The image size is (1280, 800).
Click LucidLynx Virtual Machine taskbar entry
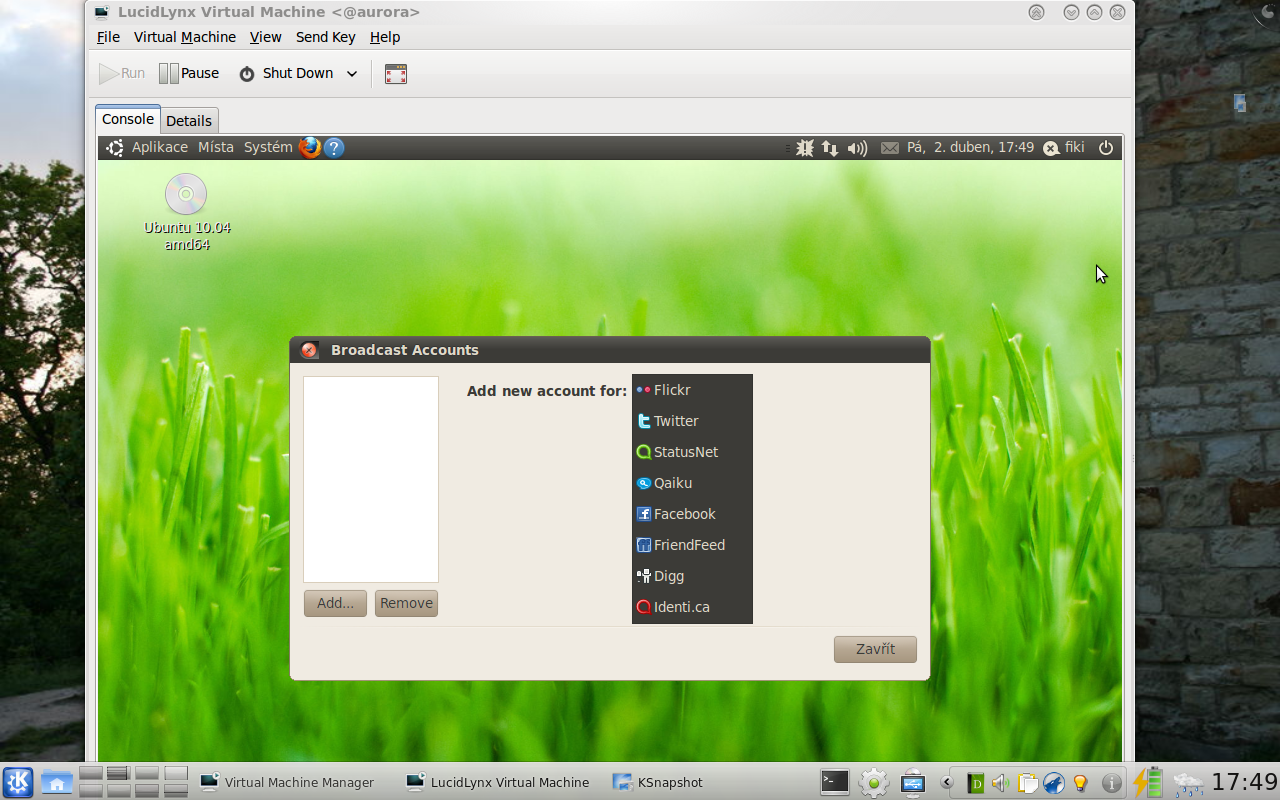pos(498,782)
